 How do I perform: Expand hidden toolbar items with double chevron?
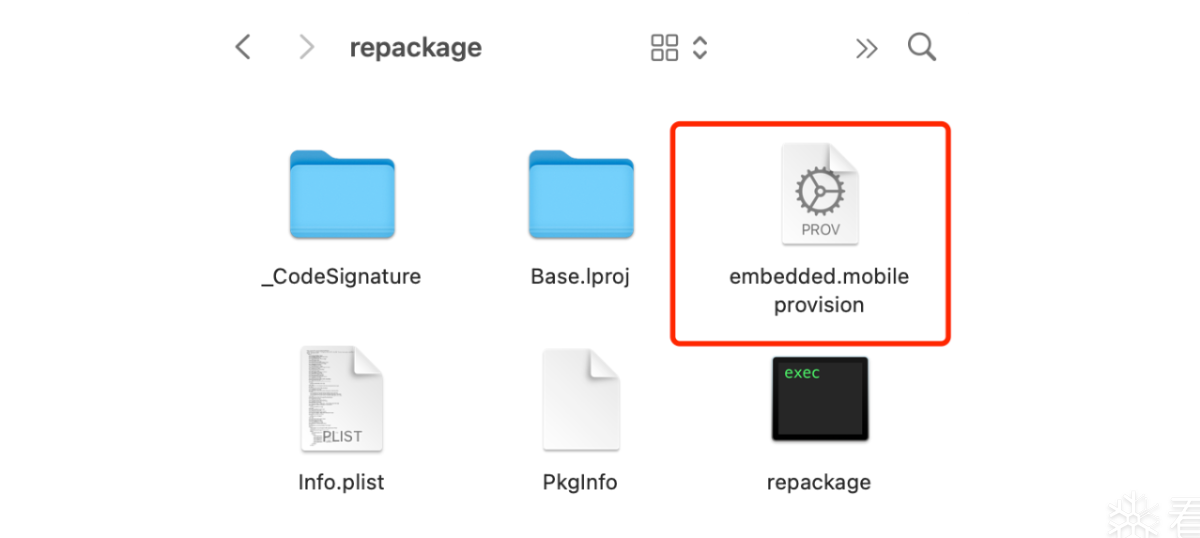tap(866, 48)
